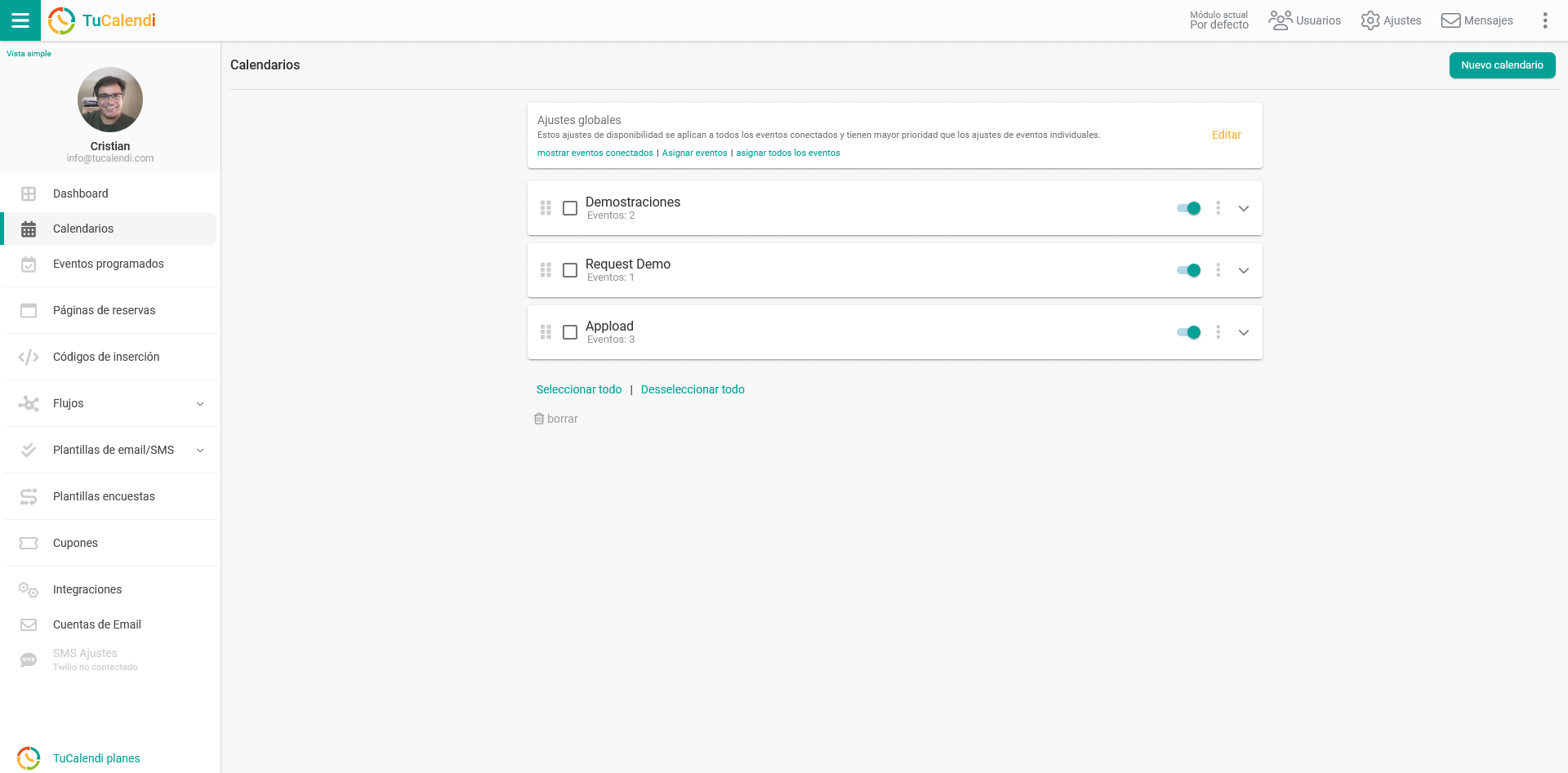
Task: Open the Módulo actual selector
Action: (x=1219, y=20)
